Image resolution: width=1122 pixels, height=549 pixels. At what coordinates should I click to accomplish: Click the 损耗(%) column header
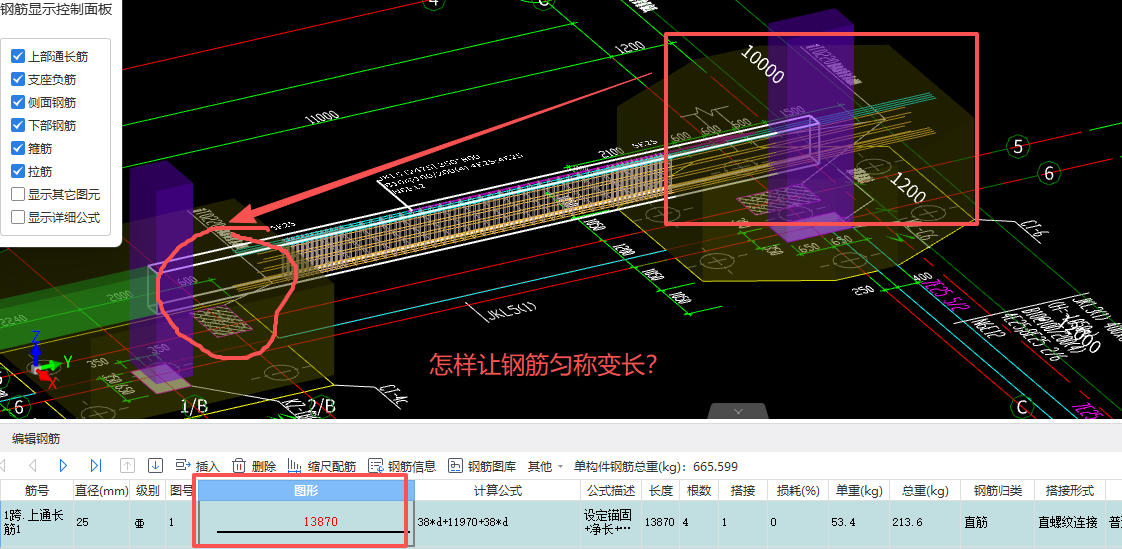click(x=798, y=490)
